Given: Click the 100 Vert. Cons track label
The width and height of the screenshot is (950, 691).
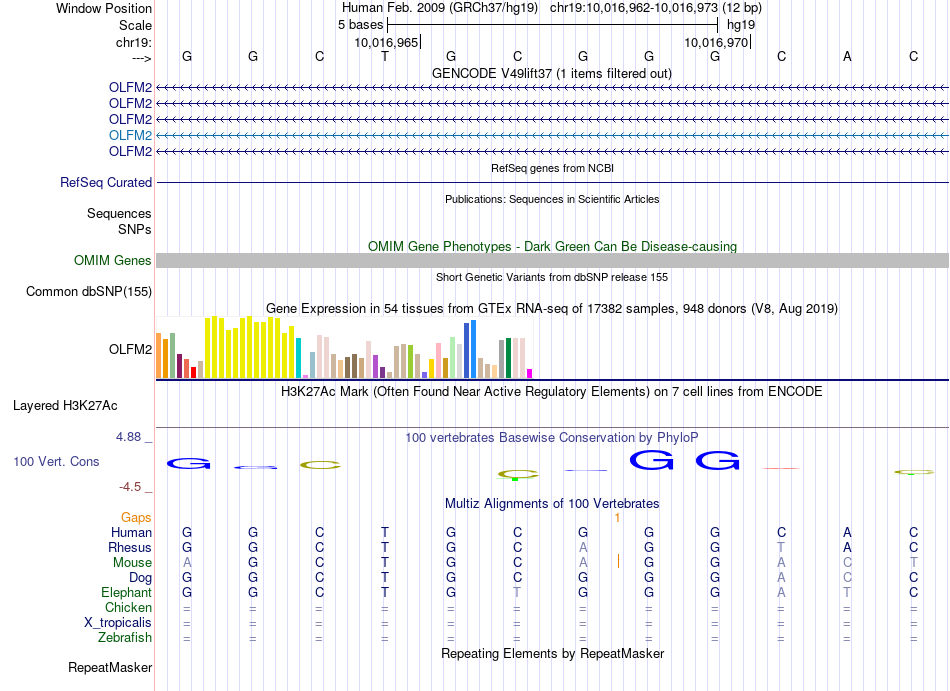Looking at the screenshot, I should 56,461.
